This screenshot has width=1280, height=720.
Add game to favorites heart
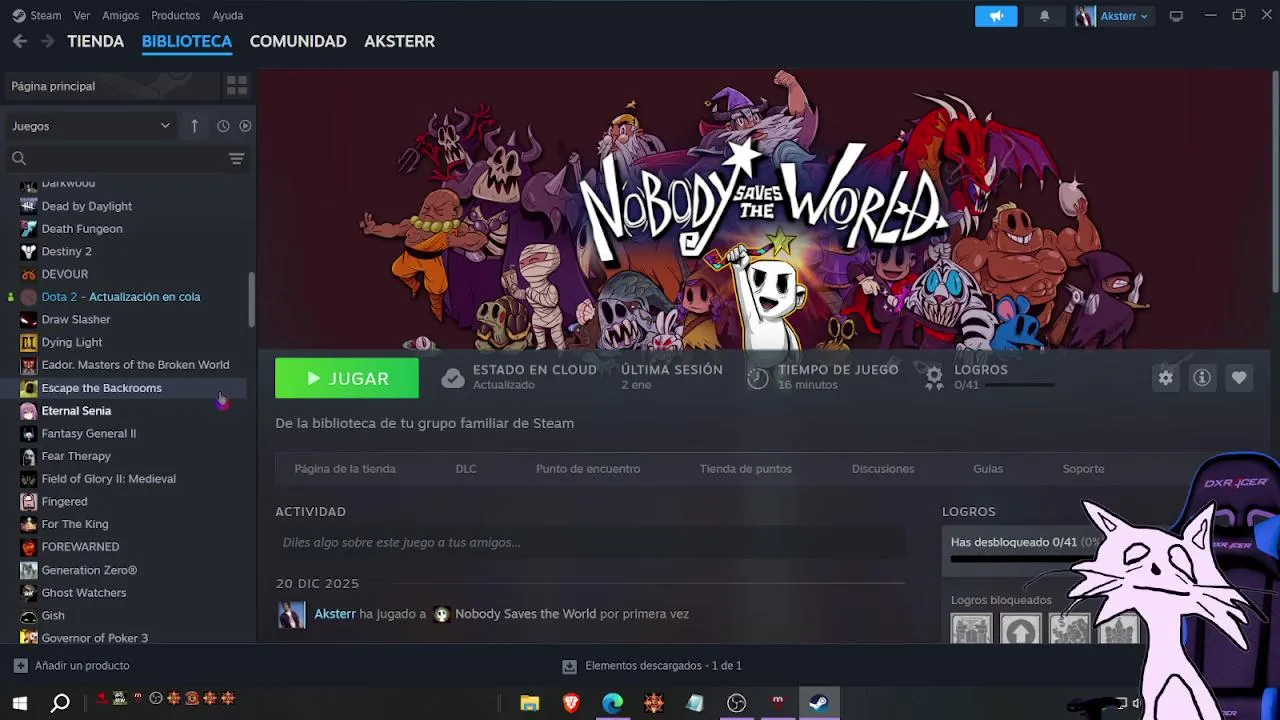point(1239,378)
